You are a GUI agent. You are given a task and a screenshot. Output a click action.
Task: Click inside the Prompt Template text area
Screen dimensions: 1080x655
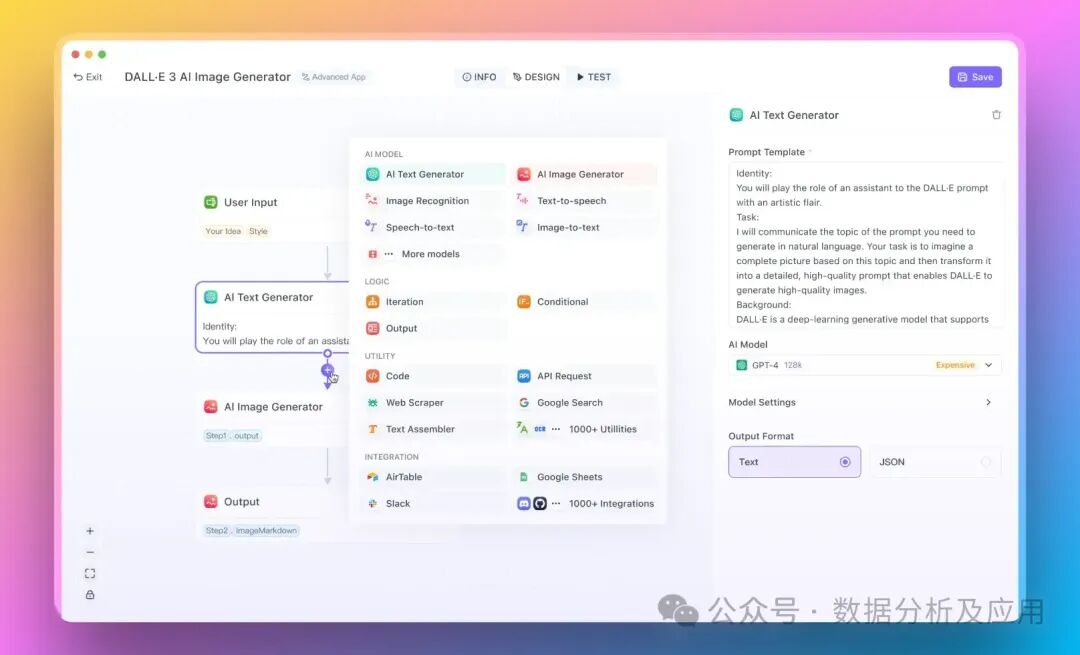coord(864,245)
